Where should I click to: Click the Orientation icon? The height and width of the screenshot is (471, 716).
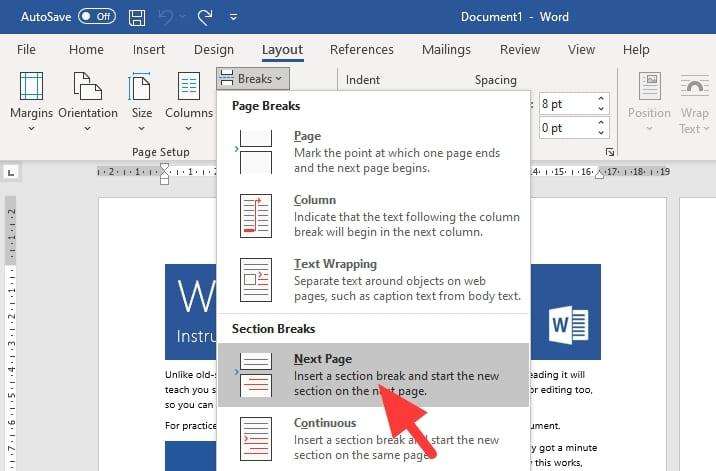click(88, 86)
